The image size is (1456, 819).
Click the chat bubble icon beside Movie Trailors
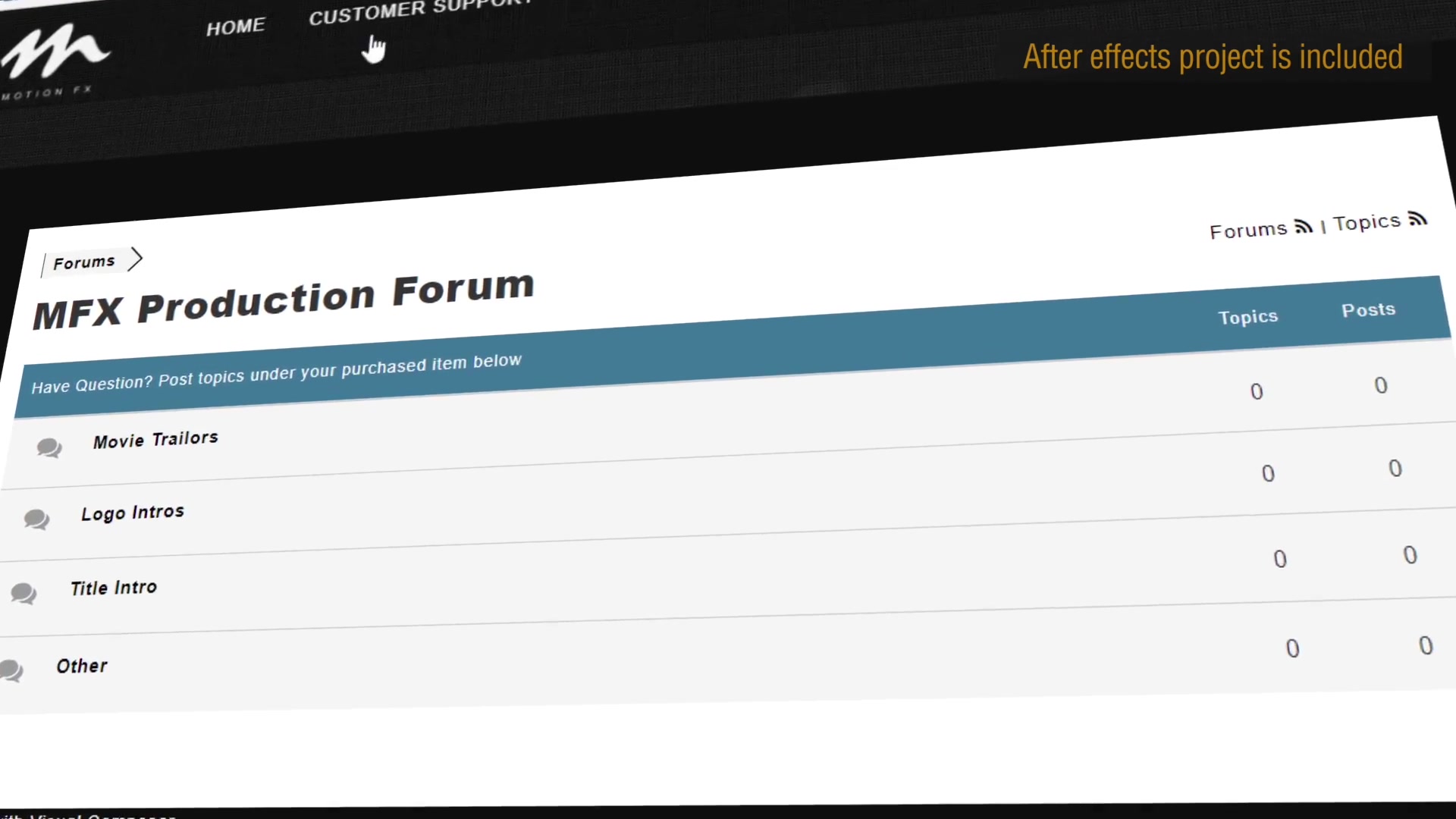click(49, 447)
